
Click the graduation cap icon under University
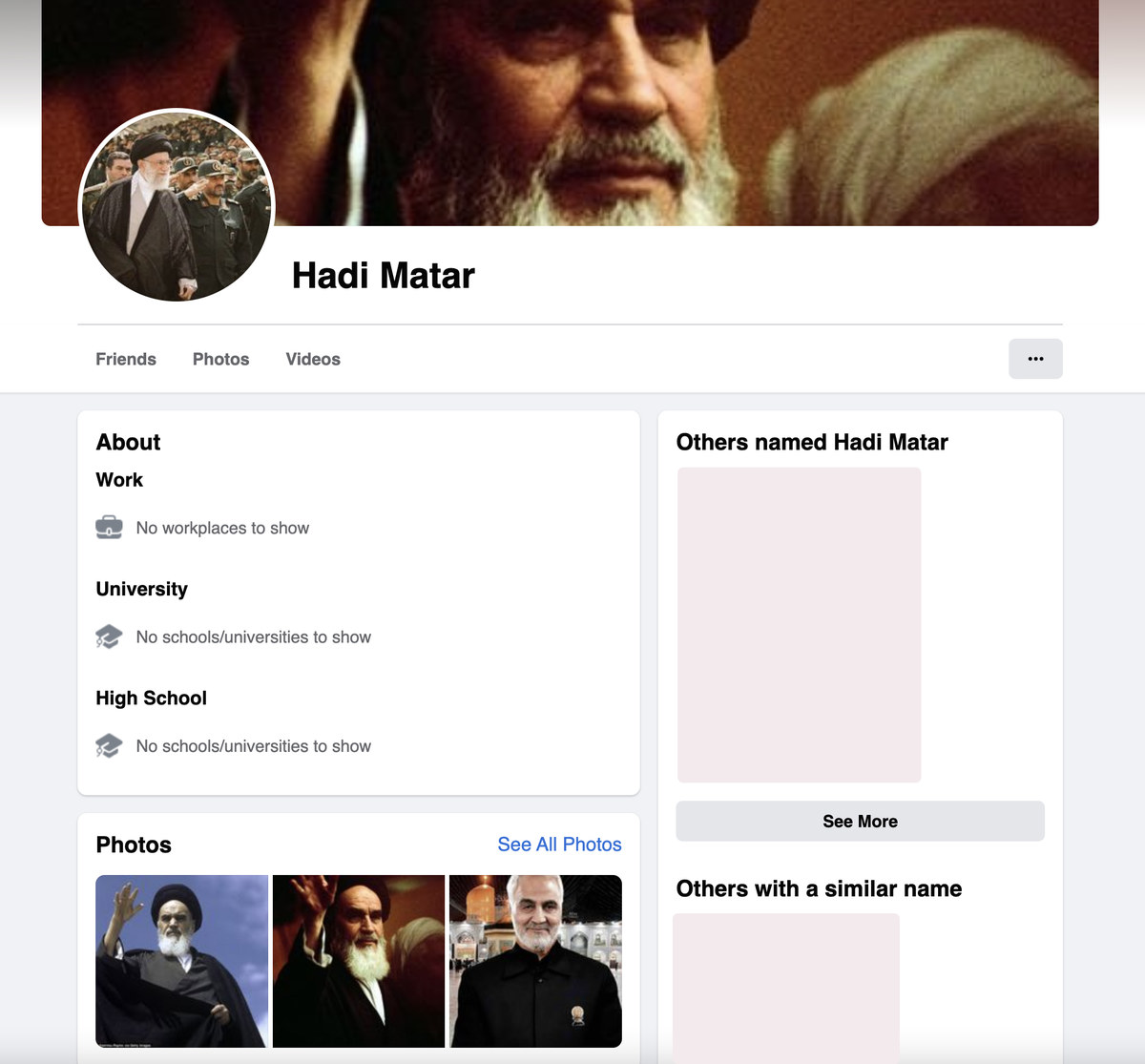[109, 636]
